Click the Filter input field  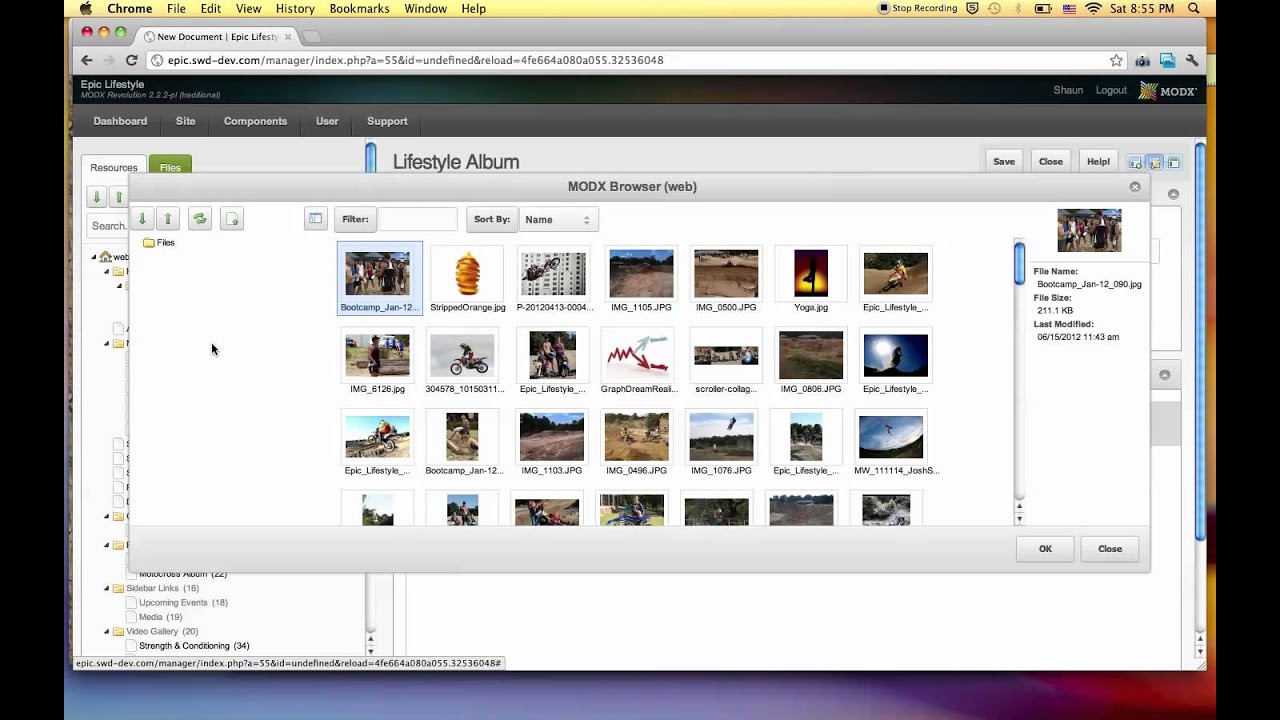417,219
